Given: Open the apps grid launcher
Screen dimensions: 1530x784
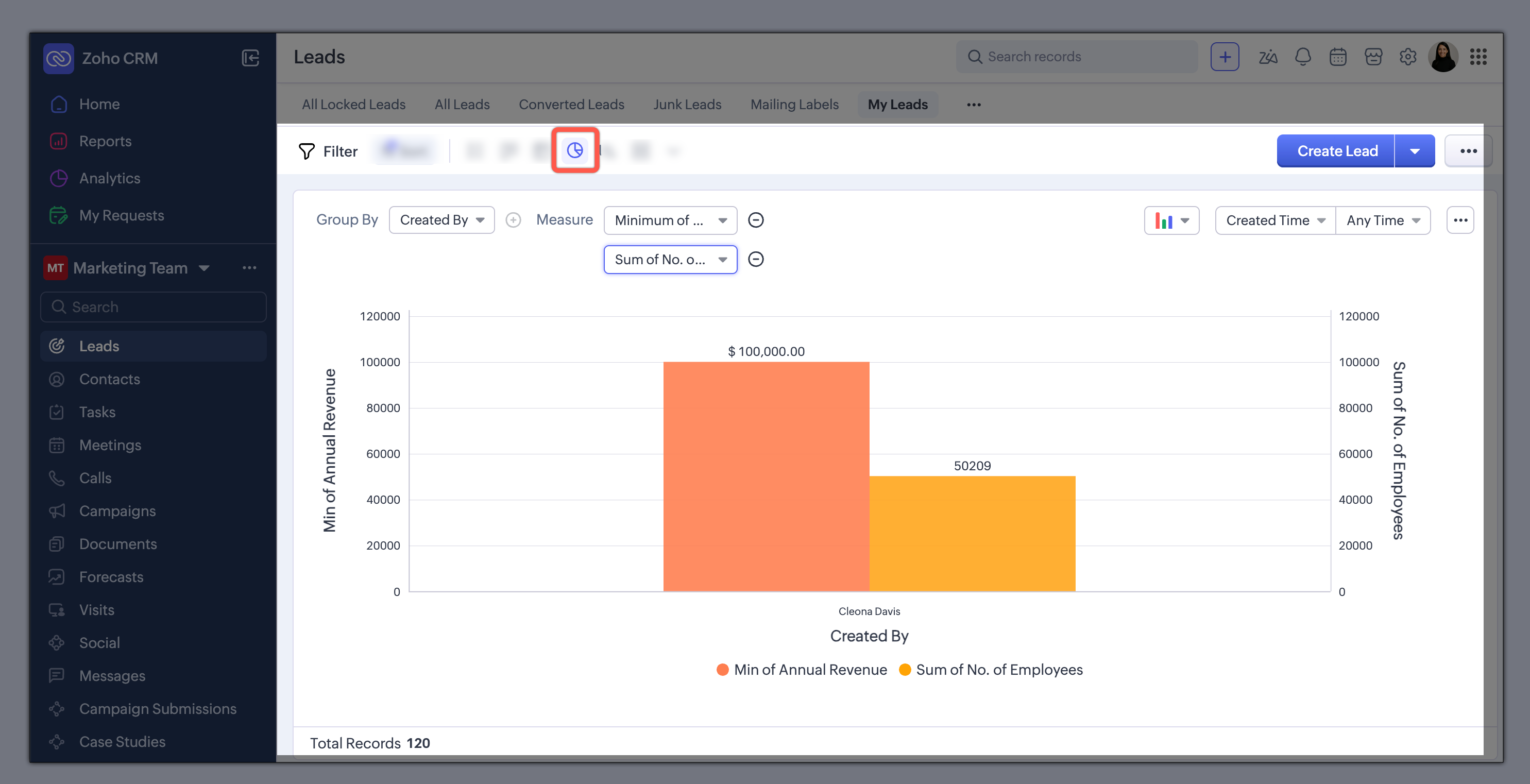Looking at the screenshot, I should pyautogui.click(x=1478, y=57).
